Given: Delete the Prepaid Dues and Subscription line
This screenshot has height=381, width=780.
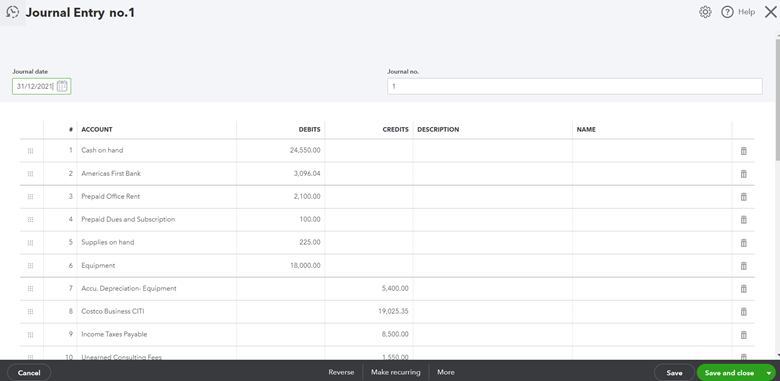Looking at the screenshot, I should (x=744, y=219).
